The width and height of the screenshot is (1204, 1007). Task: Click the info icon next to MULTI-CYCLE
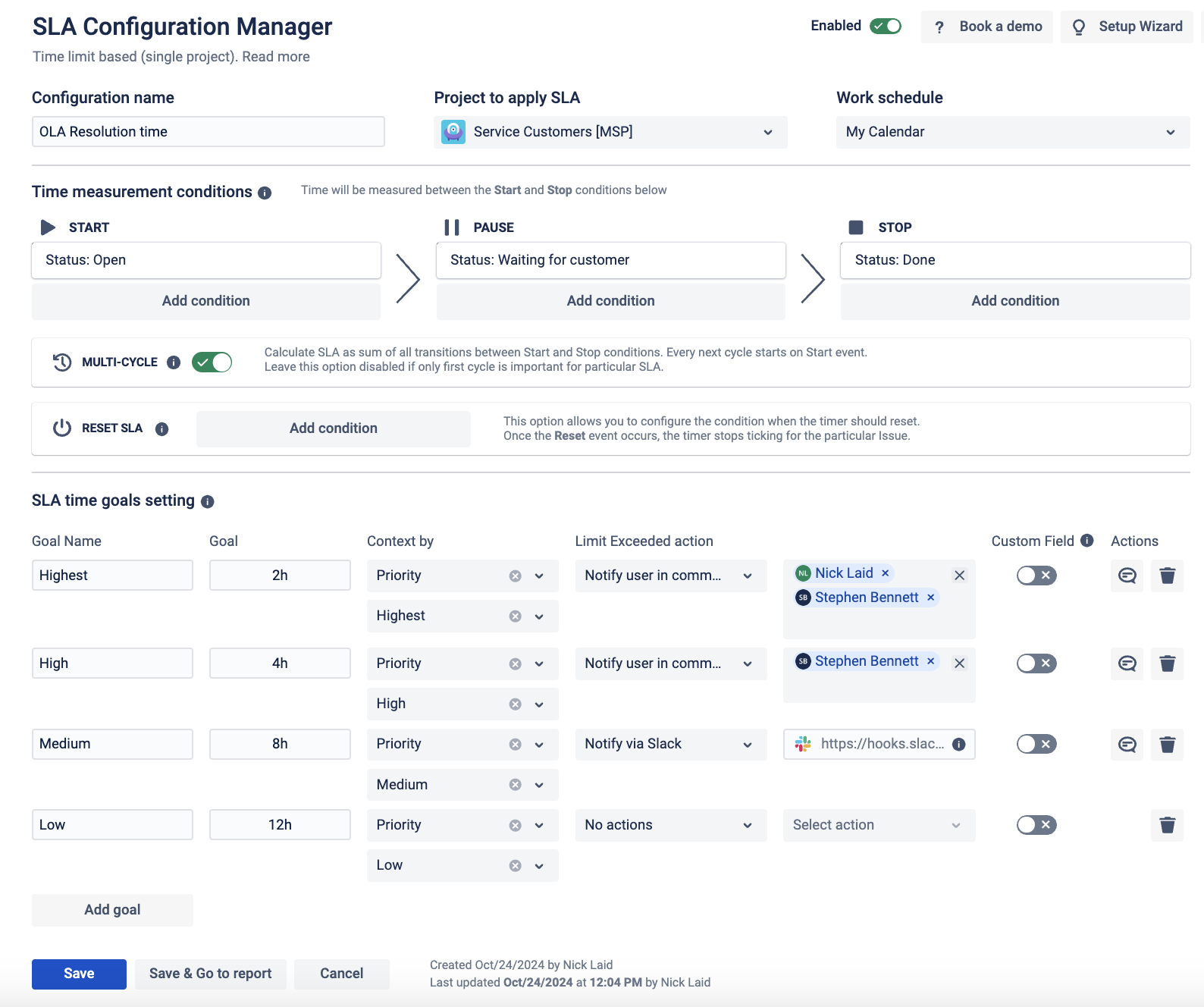pyautogui.click(x=174, y=362)
